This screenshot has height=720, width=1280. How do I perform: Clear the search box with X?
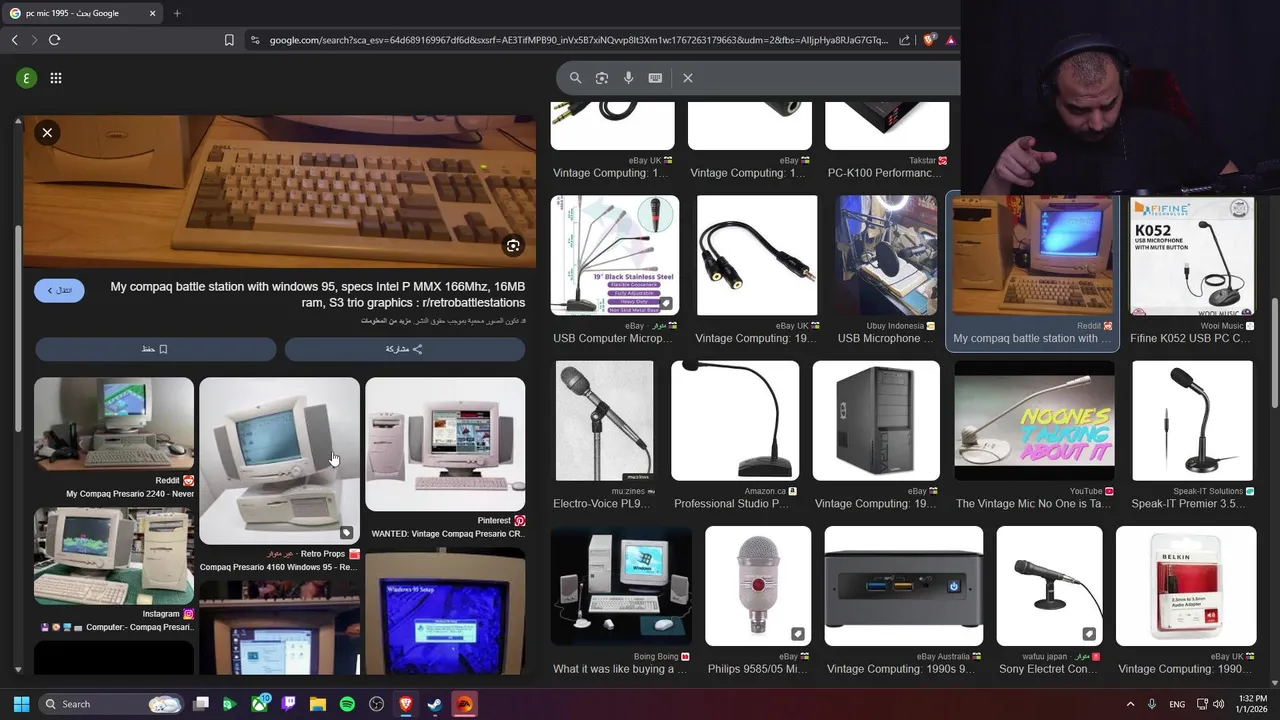[688, 78]
